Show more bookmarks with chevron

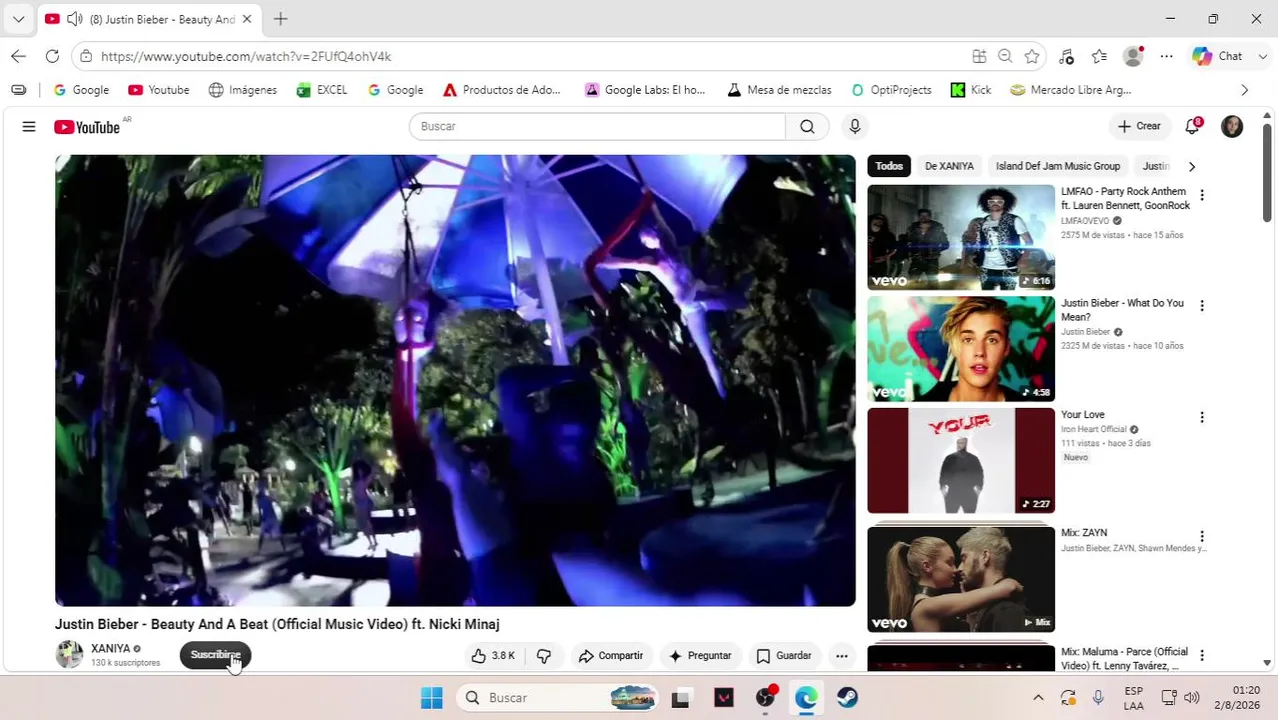(x=1244, y=90)
